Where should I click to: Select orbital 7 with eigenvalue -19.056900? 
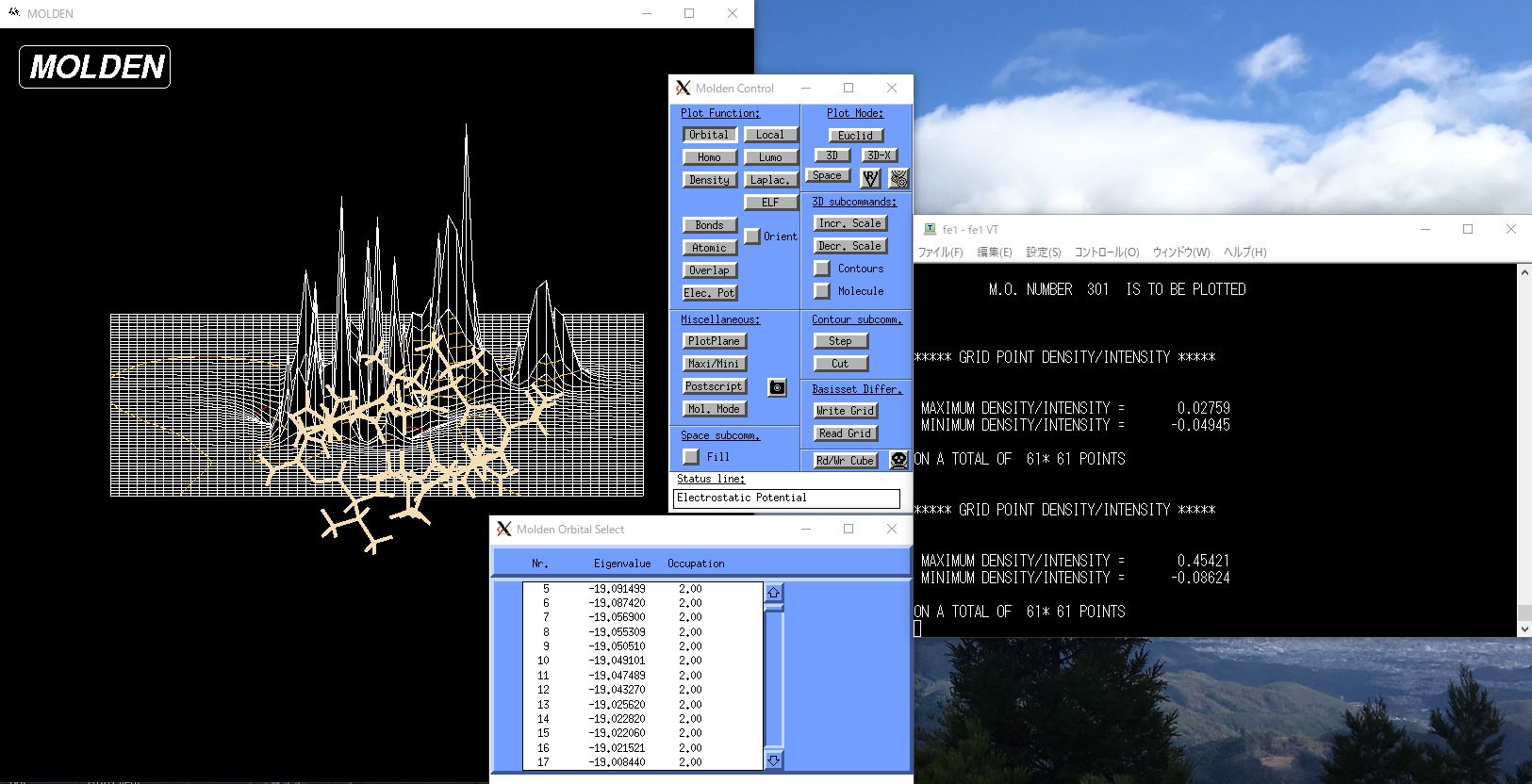pyautogui.click(x=643, y=617)
